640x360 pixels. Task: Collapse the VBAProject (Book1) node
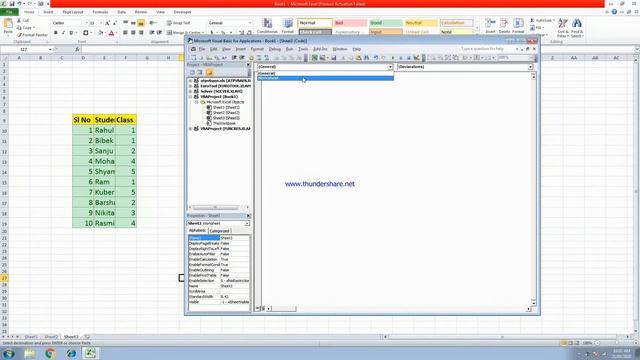191,97
